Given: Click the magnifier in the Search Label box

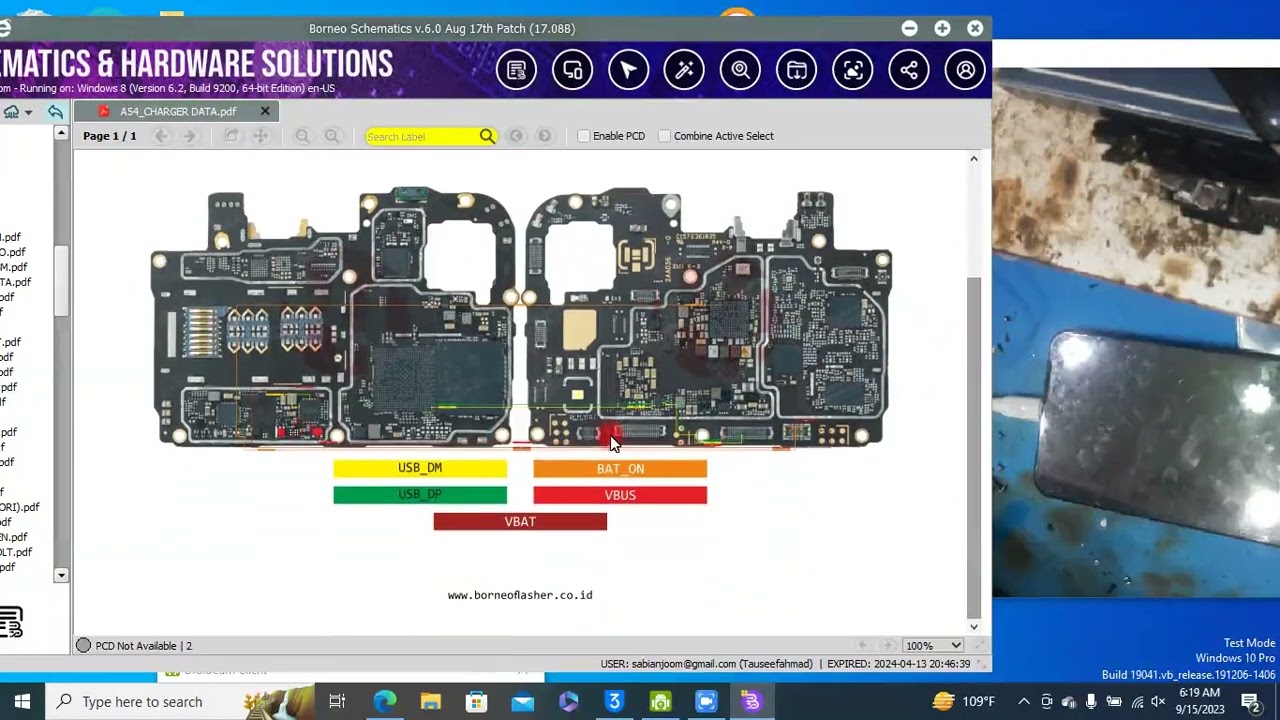Looking at the screenshot, I should [487, 136].
